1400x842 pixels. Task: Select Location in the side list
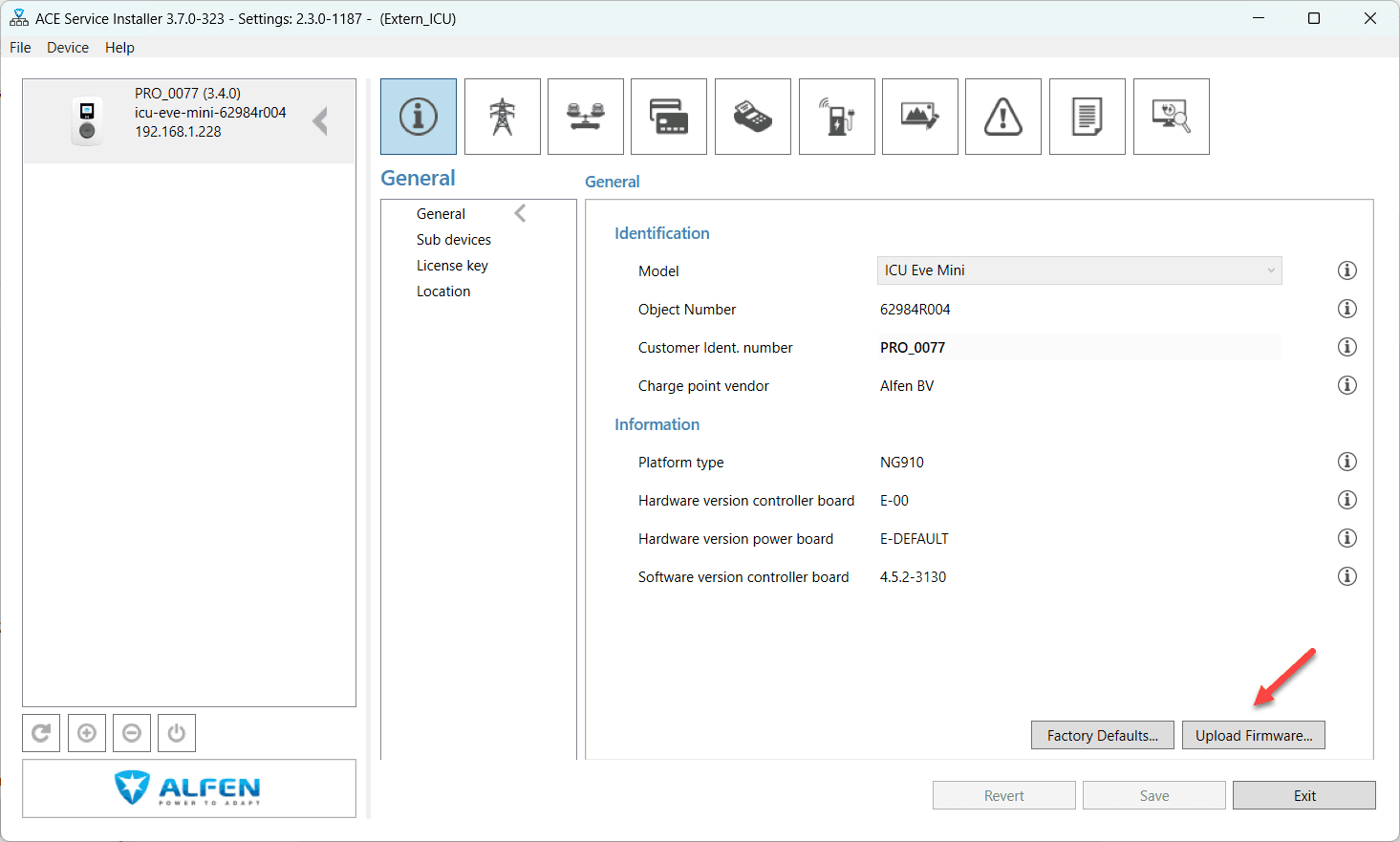pyautogui.click(x=443, y=291)
